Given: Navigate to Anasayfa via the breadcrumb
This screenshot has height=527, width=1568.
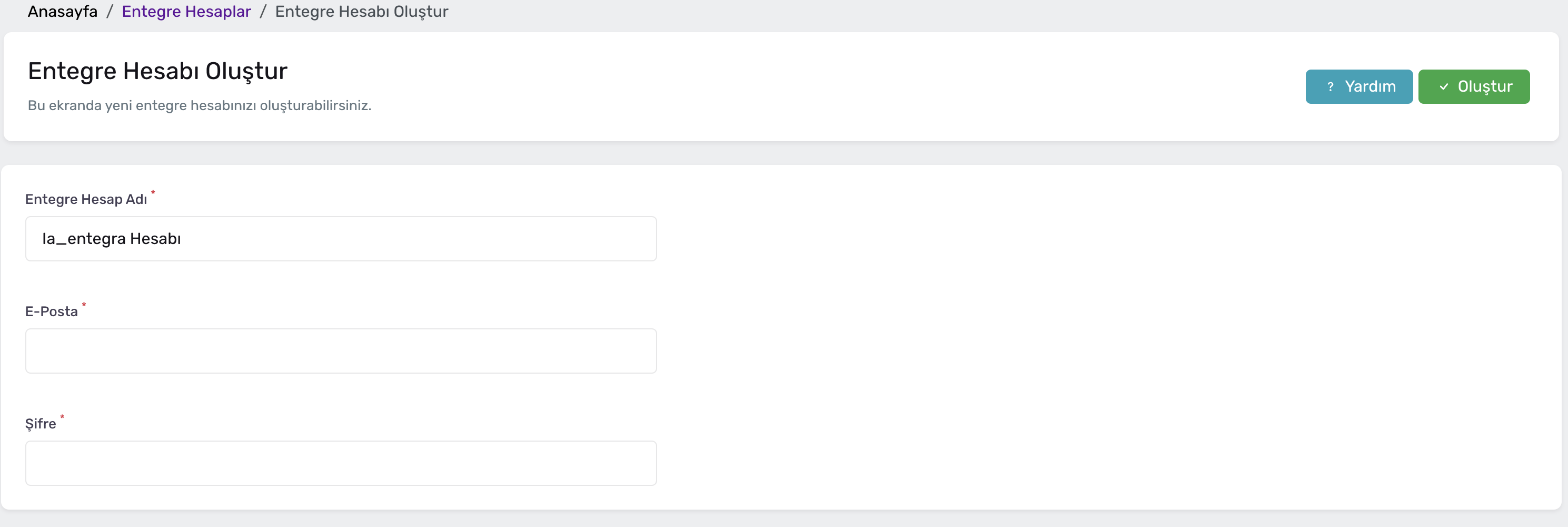Looking at the screenshot, I should click(62, 12).
